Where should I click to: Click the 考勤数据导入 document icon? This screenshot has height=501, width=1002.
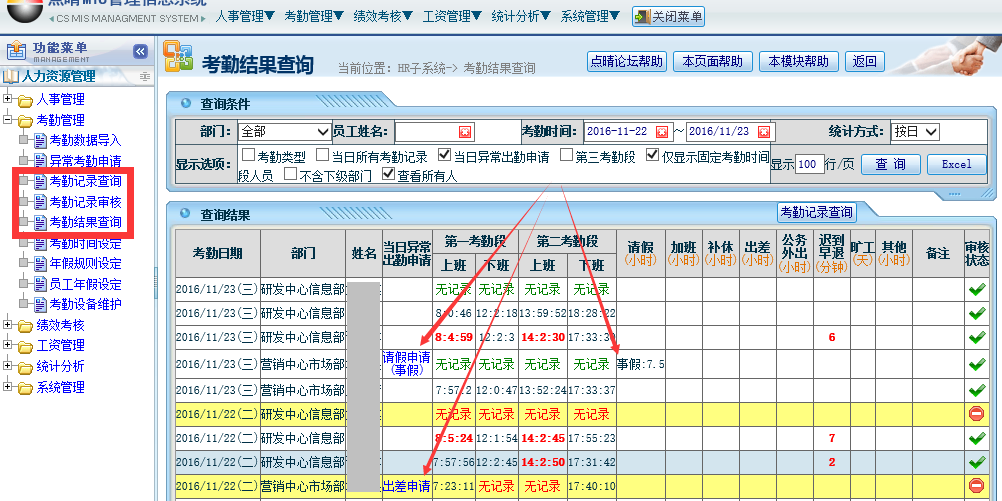tap(40, 140)
